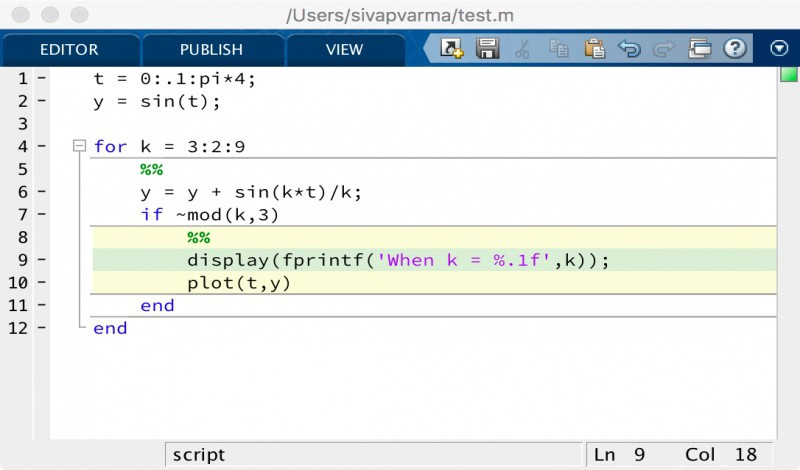The height and width of the screenshot is (470, 800).
Task: Click line number 3 in the gutter
Action: point(22,123)
